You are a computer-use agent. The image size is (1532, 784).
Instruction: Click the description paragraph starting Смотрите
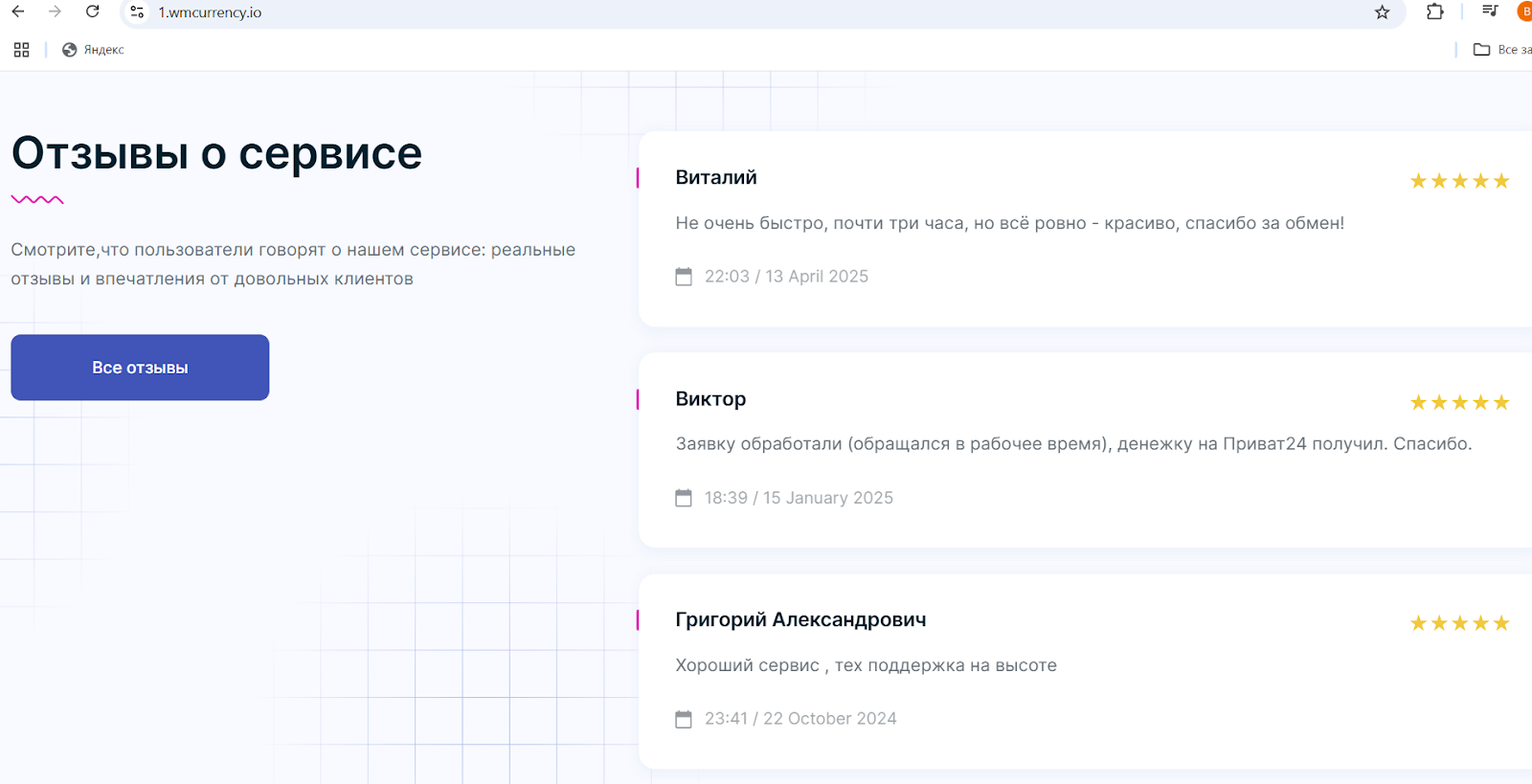(x=293, y=264)
